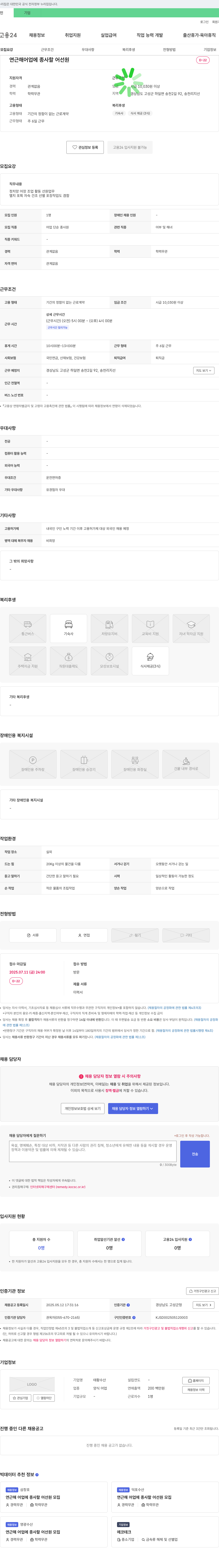Click the 주택자금 지원 welfare icon
The height and width of the screenshot is (1568, 219).
click(28, 661)
